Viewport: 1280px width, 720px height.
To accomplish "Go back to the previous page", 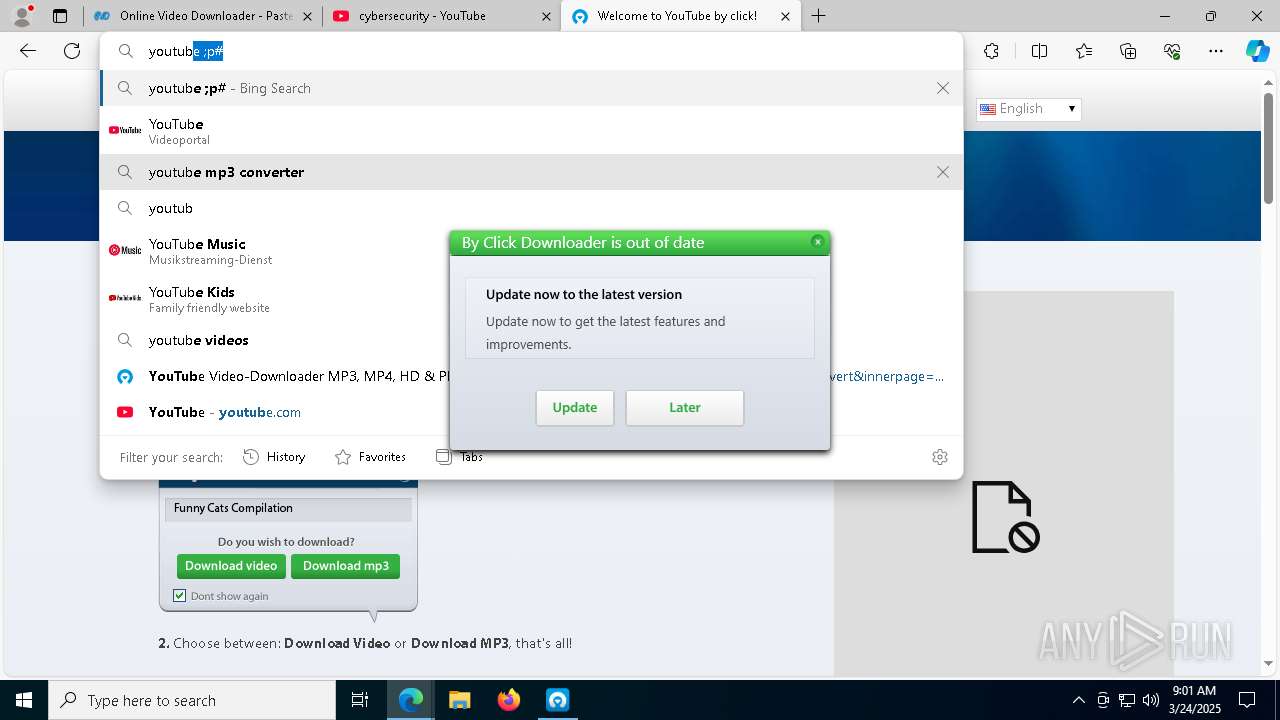I will point(28,51).
